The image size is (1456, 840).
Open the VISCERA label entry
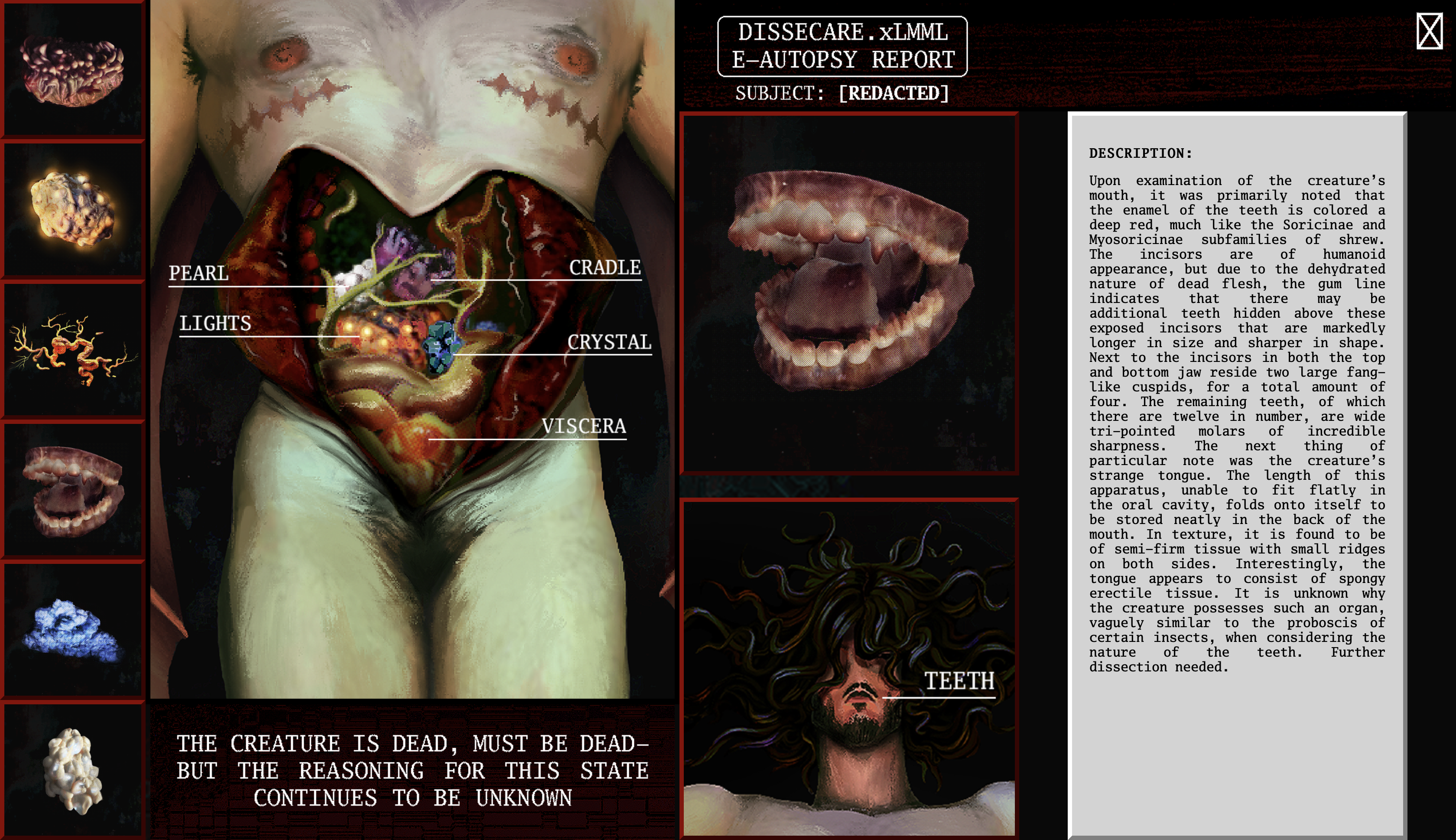(x=583, y=427)
